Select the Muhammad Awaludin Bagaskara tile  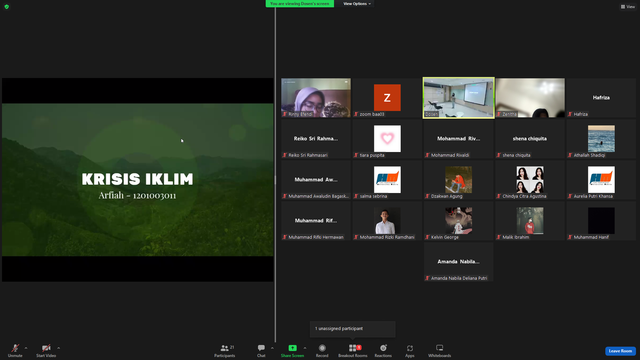316,180
